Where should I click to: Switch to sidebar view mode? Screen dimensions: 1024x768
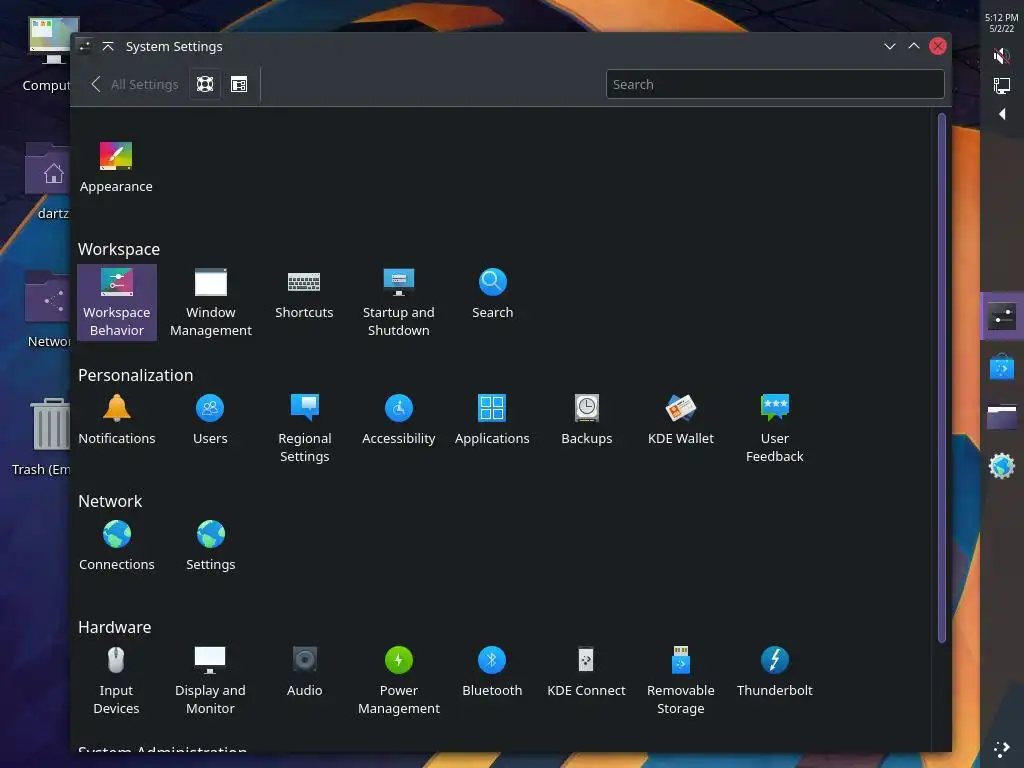[239, 84]
